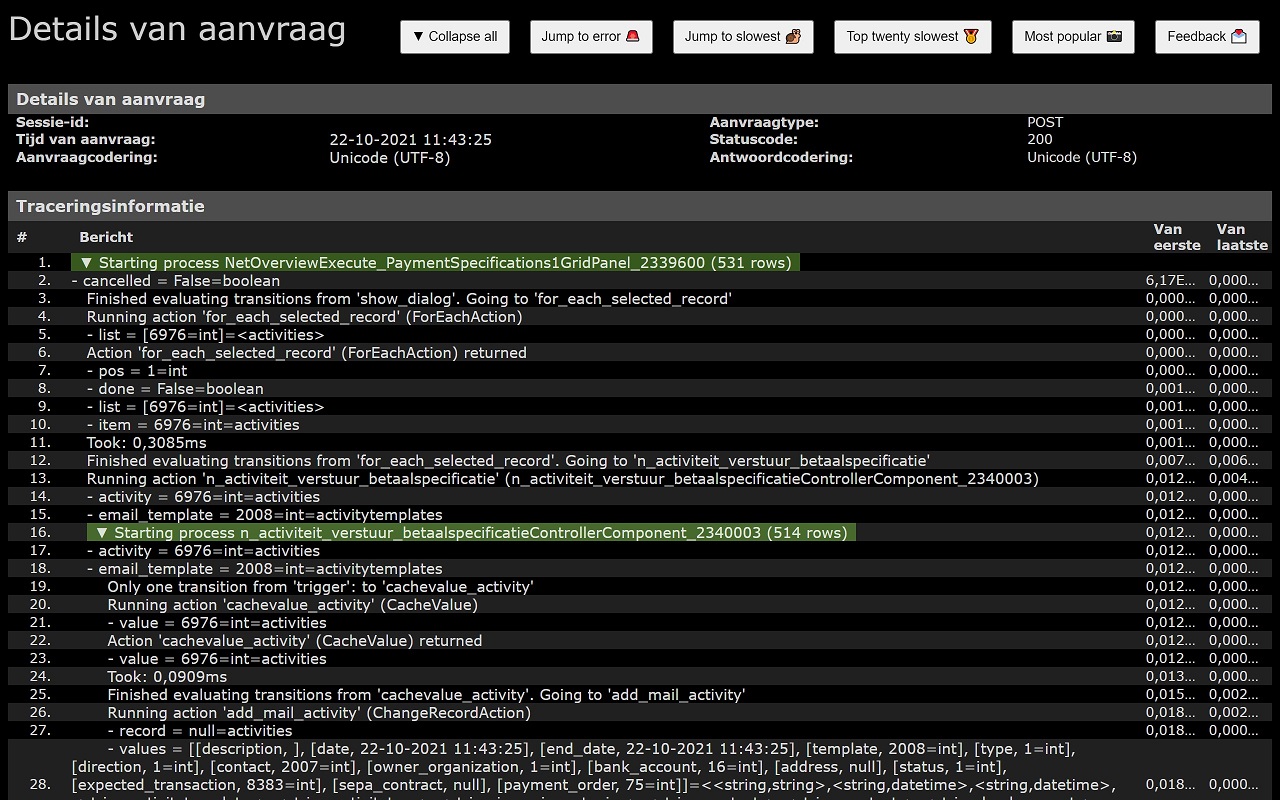Click the Most popular button
Screen dimensions: 1280x800
(x=1073, y=37)
